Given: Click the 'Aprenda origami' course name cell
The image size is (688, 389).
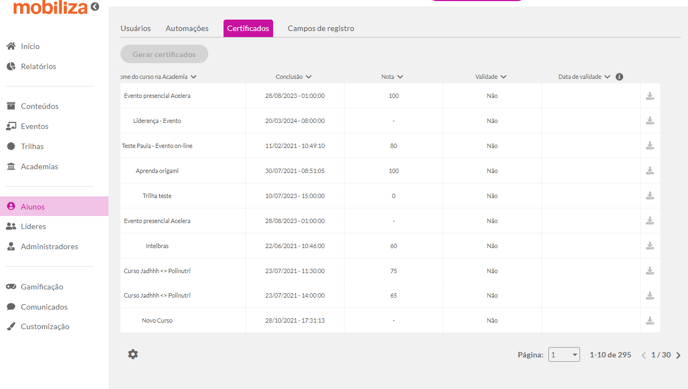Looking at the screenshot, I should (x=157, y=171).
